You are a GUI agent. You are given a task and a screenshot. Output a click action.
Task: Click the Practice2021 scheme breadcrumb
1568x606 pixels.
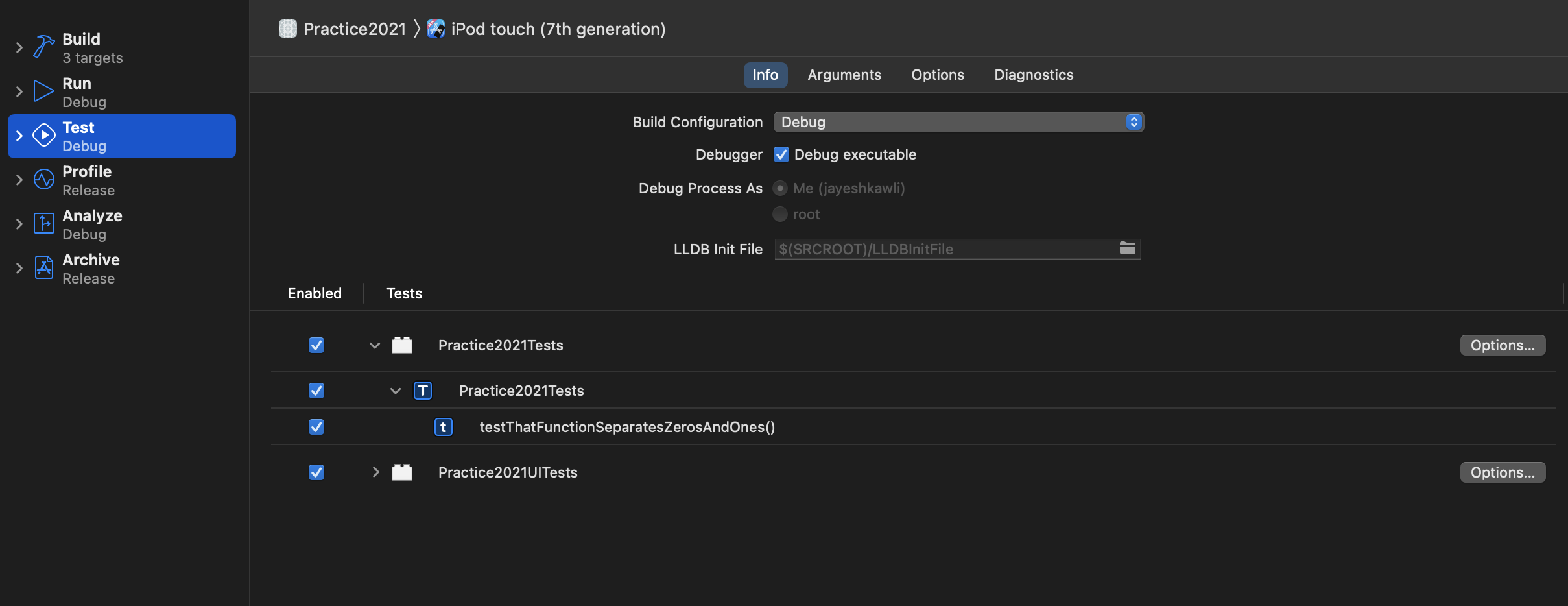coord(355,29)
